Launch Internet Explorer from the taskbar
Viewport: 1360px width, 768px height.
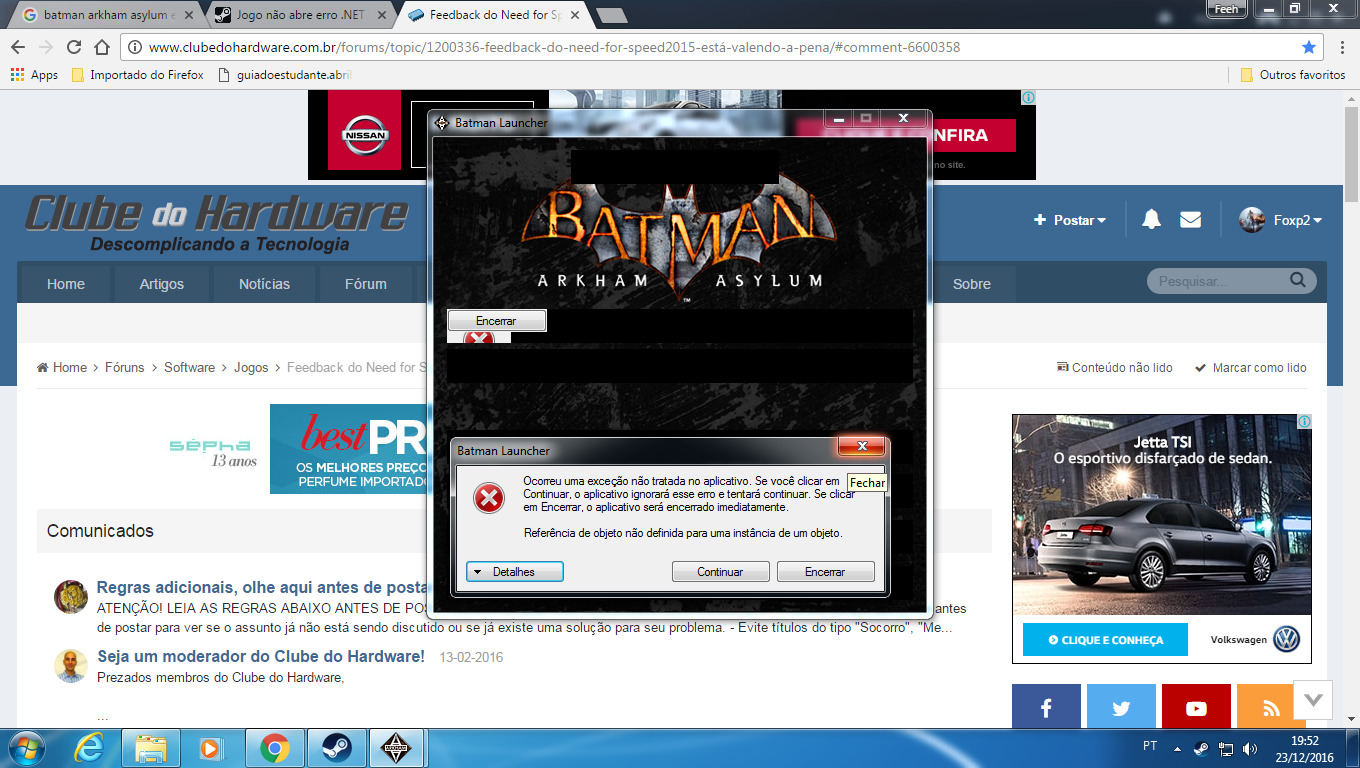tap(91, 748)
